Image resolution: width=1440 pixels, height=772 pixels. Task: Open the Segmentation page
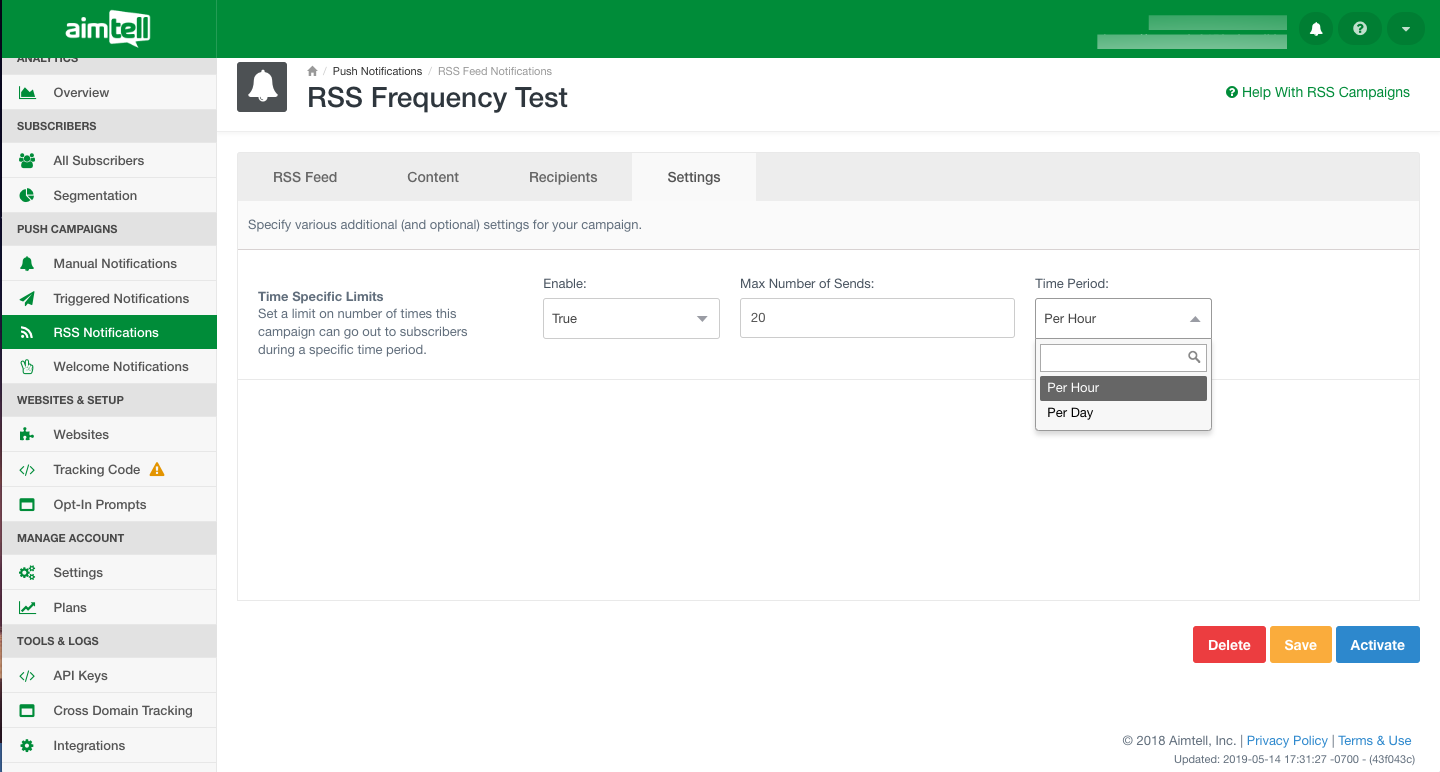point(108,195)
